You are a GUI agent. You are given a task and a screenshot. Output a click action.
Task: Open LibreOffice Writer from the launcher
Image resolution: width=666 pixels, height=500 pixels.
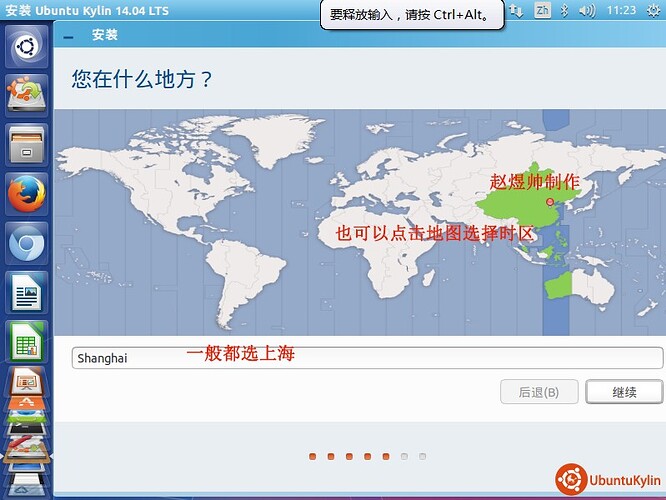coord(26,292)
